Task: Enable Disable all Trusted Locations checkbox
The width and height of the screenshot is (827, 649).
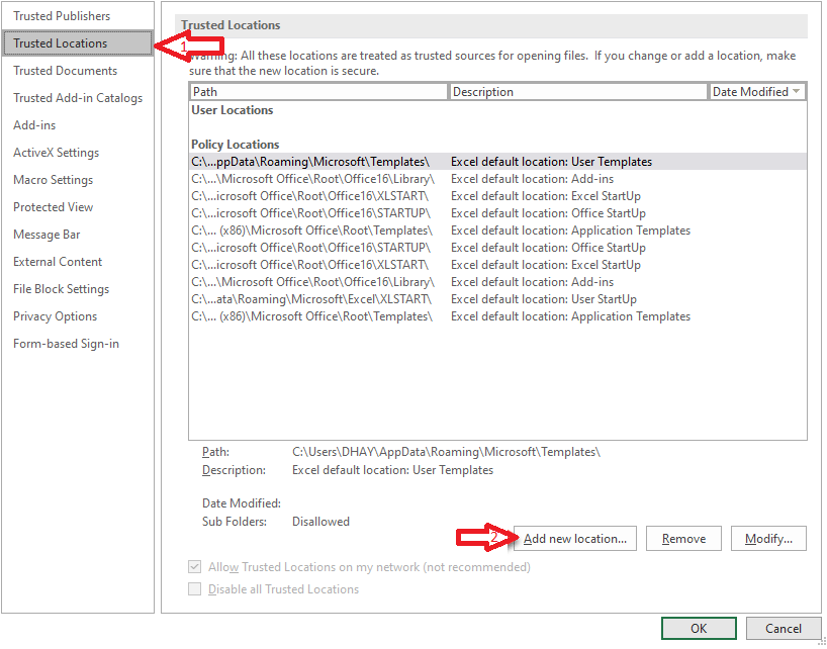Action: point(196,590)
